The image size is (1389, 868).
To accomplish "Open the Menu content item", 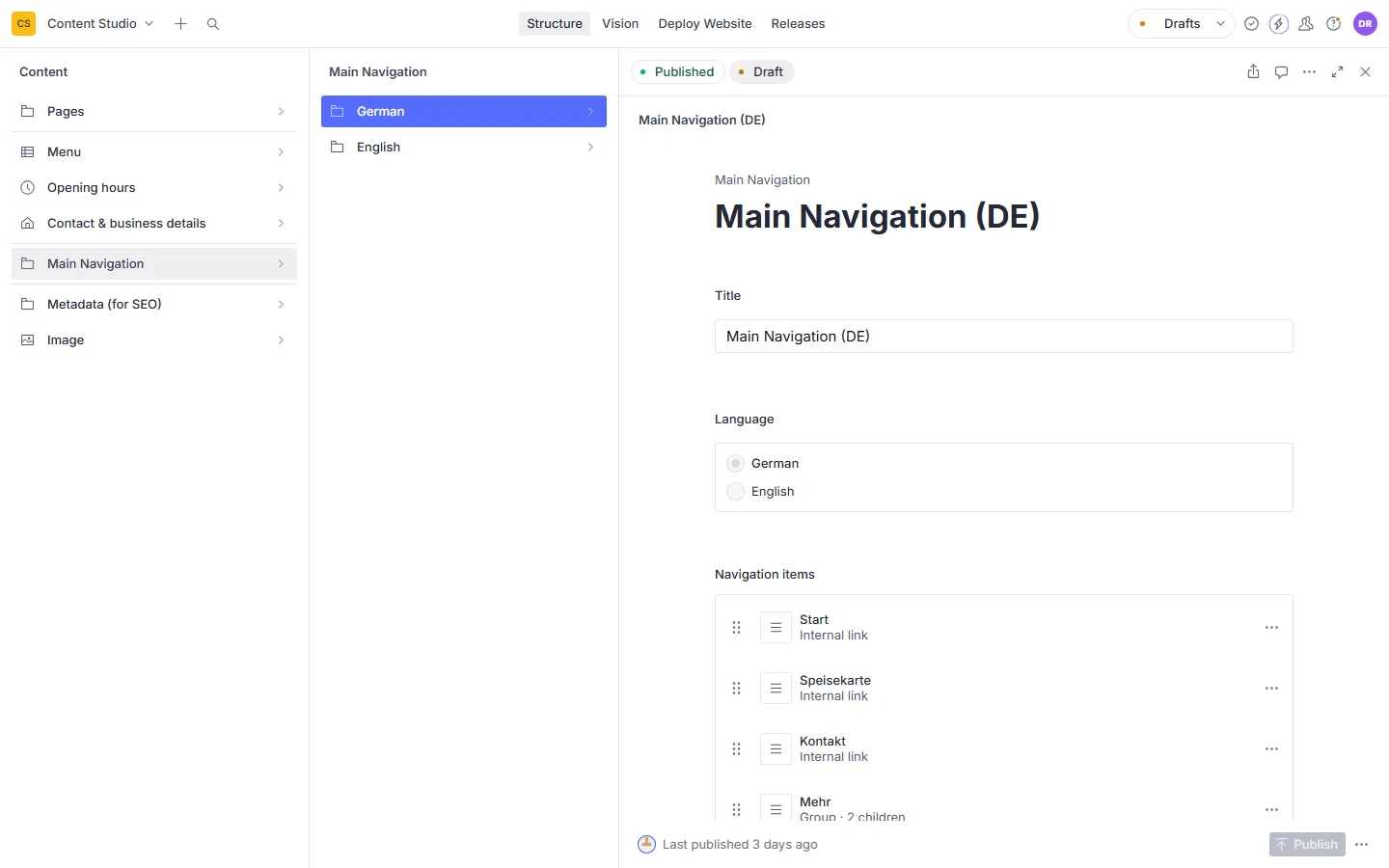I will coord(154,152).
